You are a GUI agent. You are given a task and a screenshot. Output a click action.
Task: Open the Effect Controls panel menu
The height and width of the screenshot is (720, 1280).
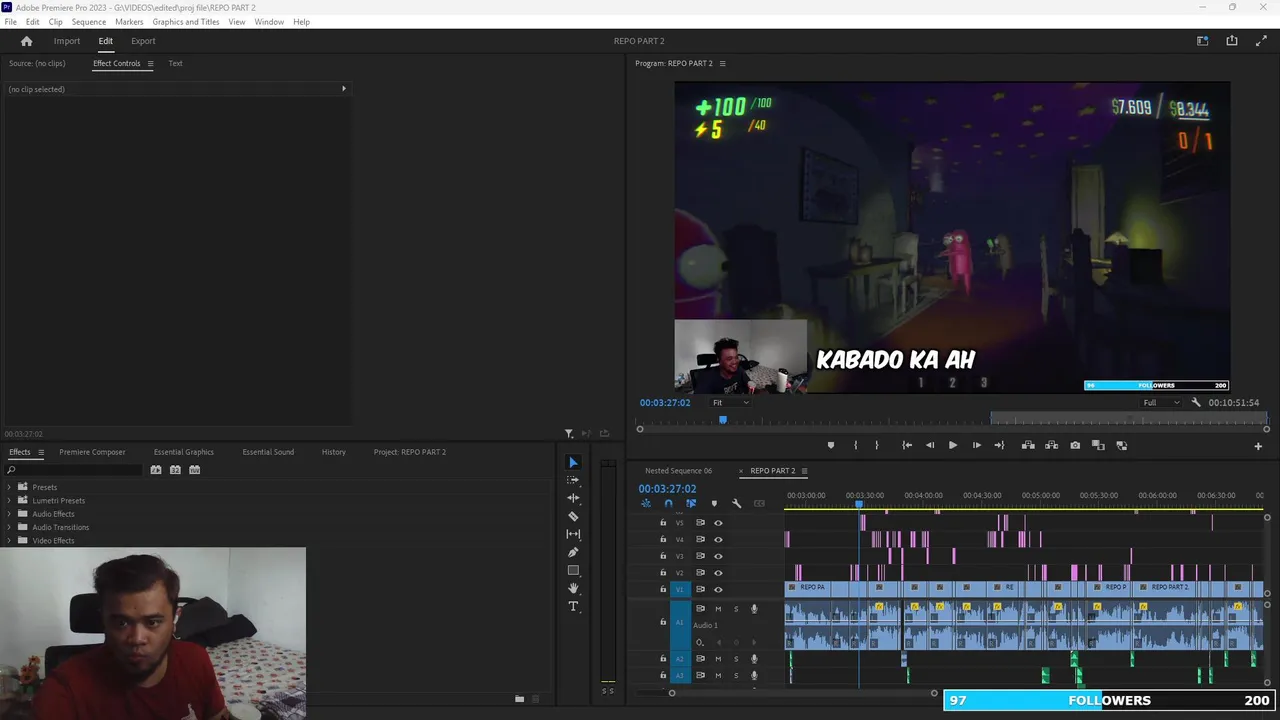(x=150, y=63)
